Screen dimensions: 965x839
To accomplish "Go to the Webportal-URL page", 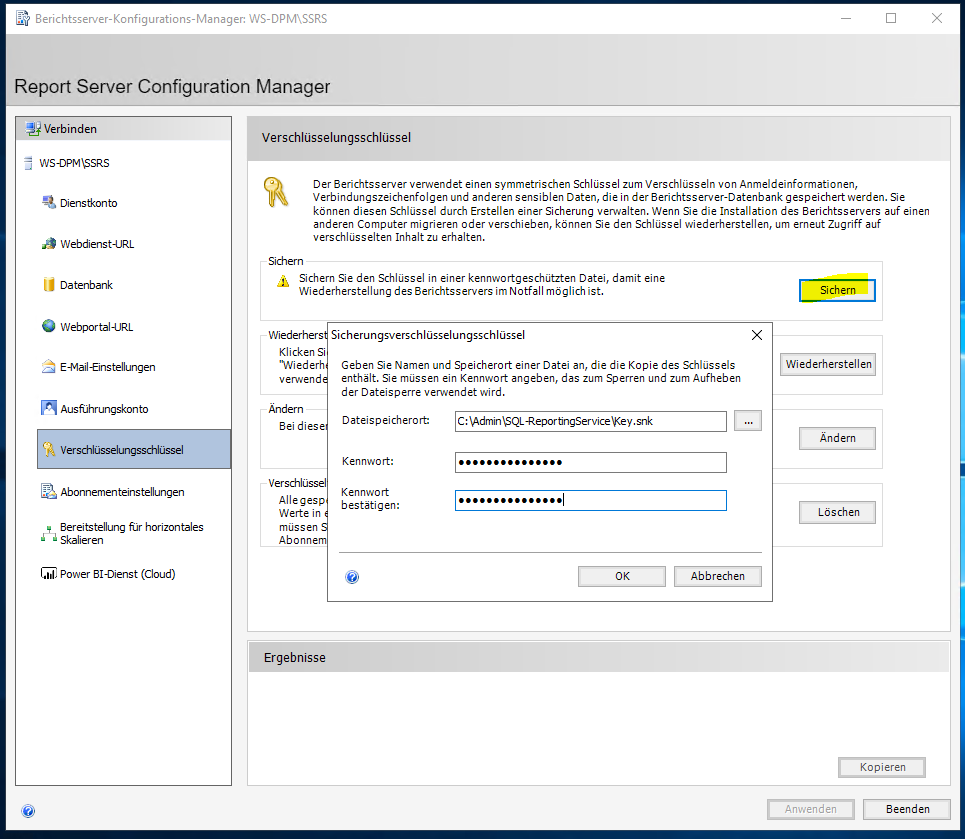I will coord(97,326).
